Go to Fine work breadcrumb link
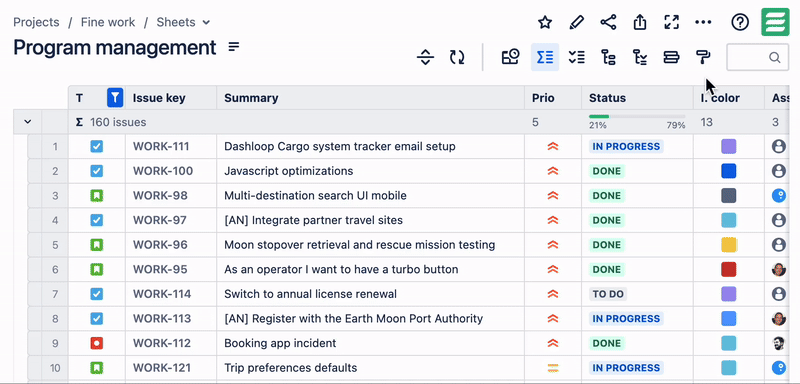800x384 pixels. pyautogui.click(x=108, y=22)
